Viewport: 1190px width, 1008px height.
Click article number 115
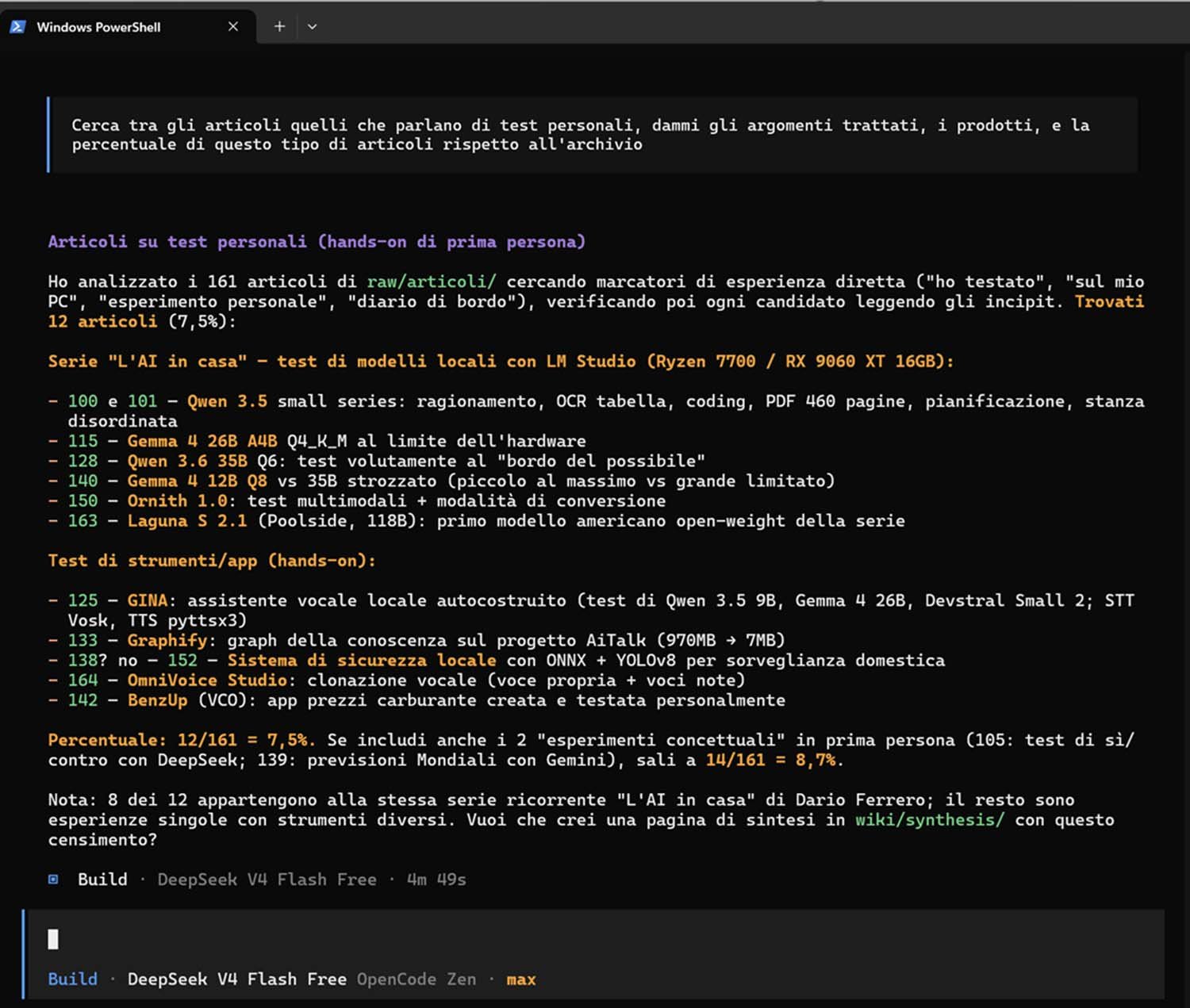pos(83,441)
